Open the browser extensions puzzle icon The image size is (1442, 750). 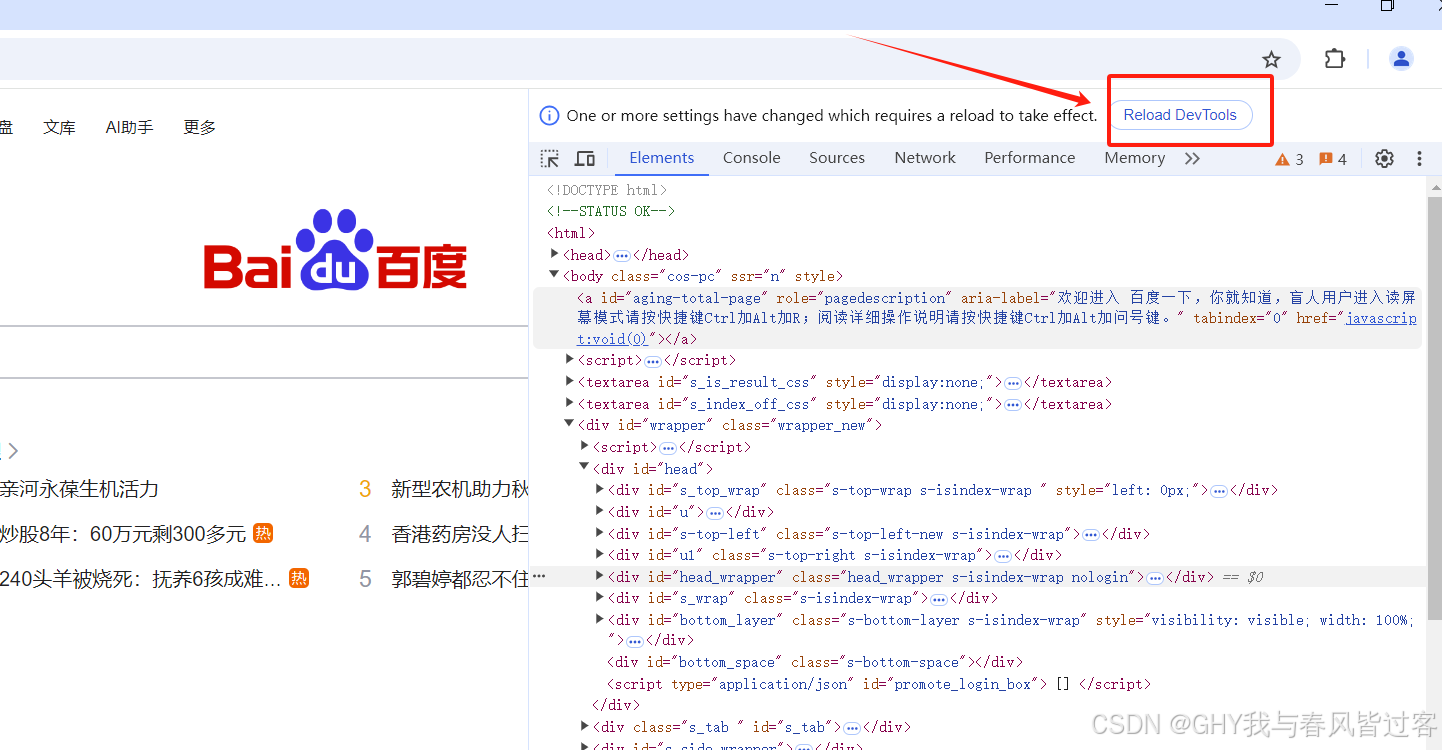click(x=1334, y=59)
